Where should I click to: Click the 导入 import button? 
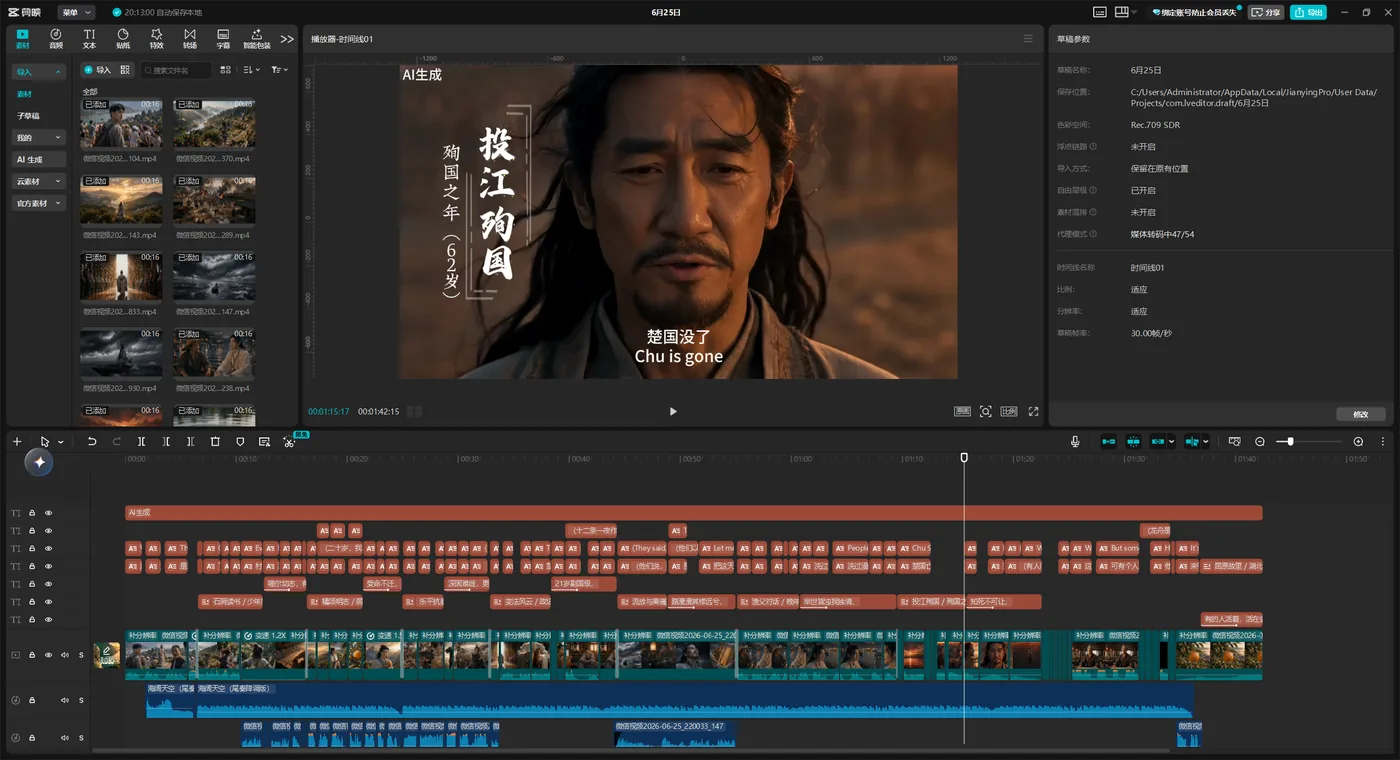pyautogui.click(x=97, y=70)
